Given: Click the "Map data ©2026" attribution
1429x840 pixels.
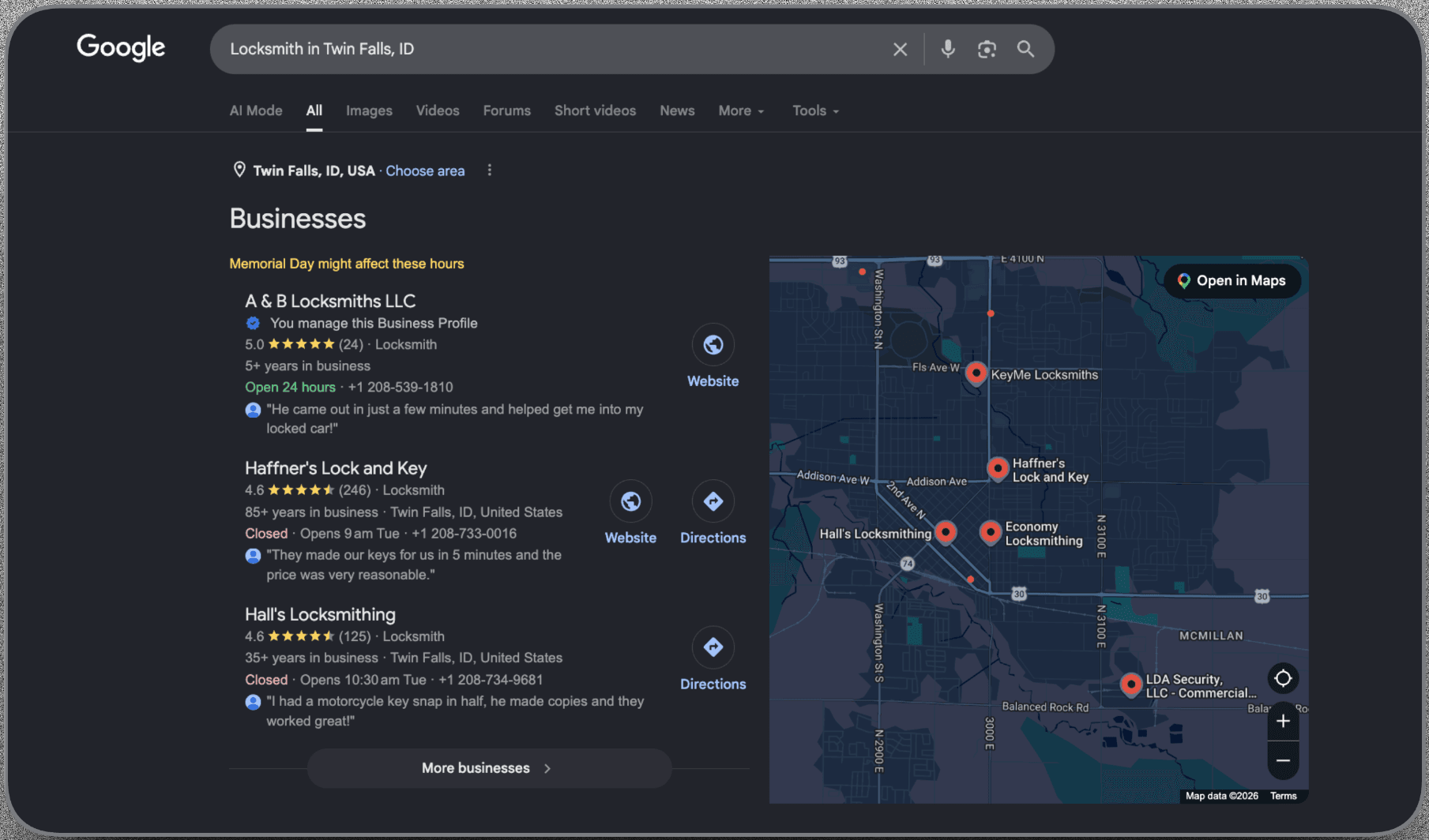Looking at the screenshot, I should tap(1222, 796).
